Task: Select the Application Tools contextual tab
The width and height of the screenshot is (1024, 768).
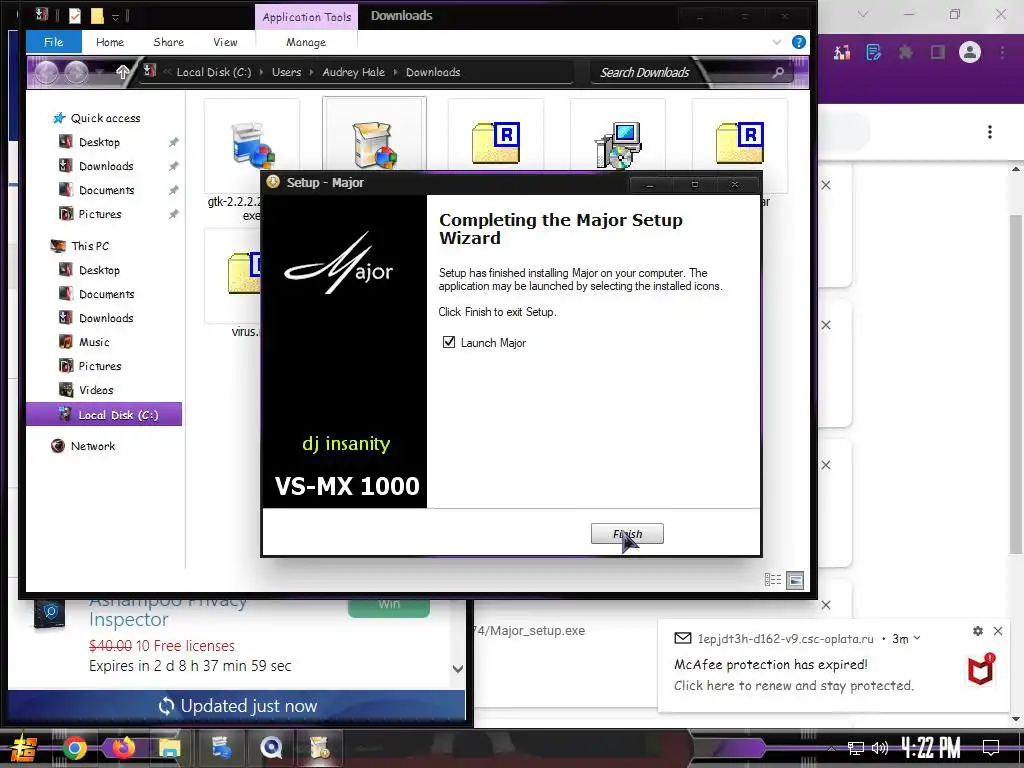Action: coord(306,17)
